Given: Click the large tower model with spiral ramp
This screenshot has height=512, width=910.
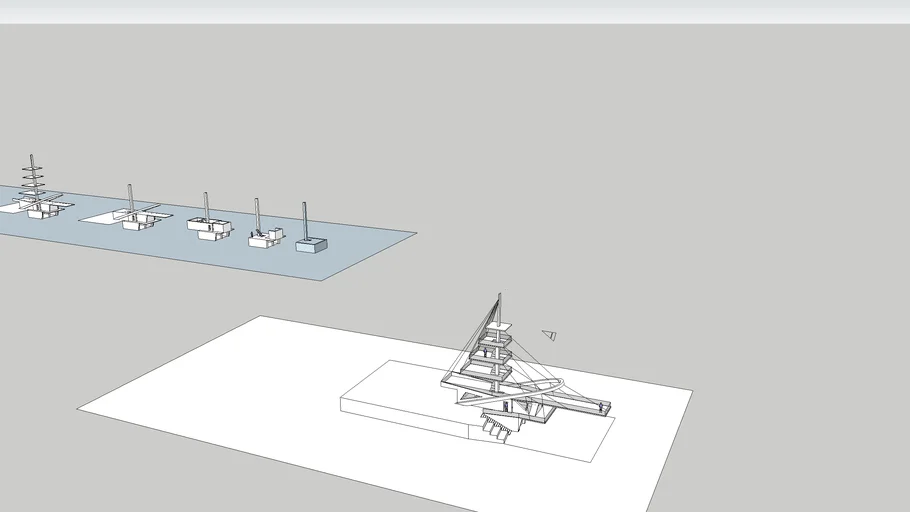Looking at the screenshot, I should coord(497,372).
